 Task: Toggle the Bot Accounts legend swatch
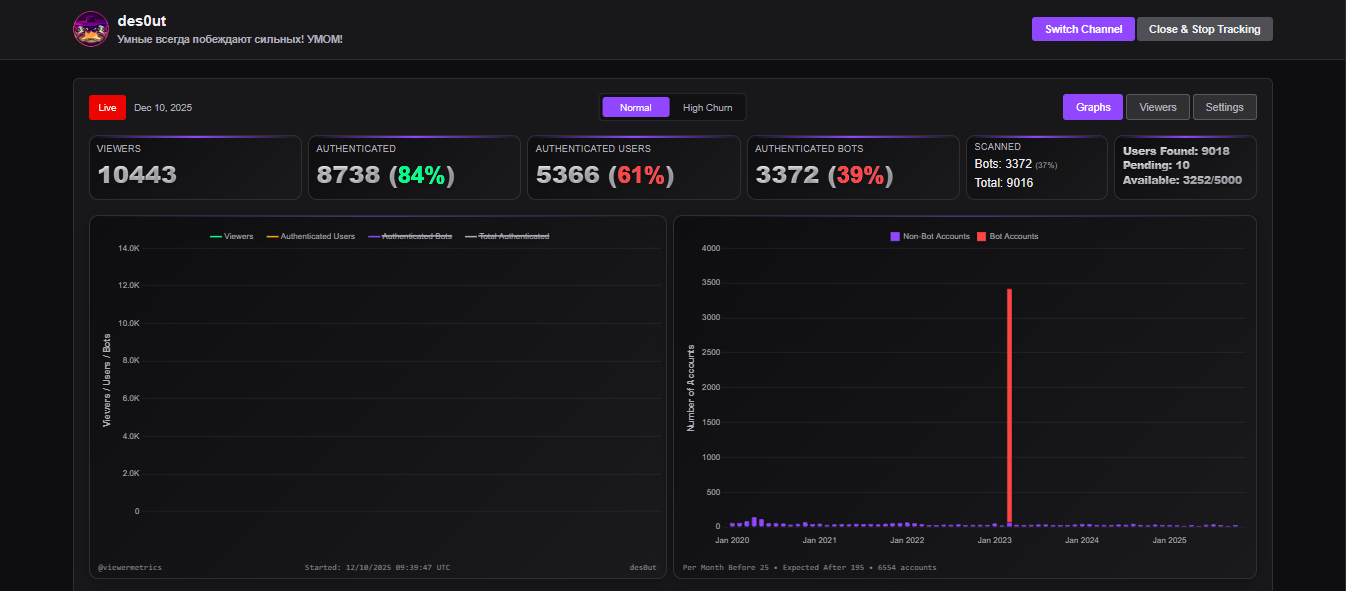[1008, 236]
